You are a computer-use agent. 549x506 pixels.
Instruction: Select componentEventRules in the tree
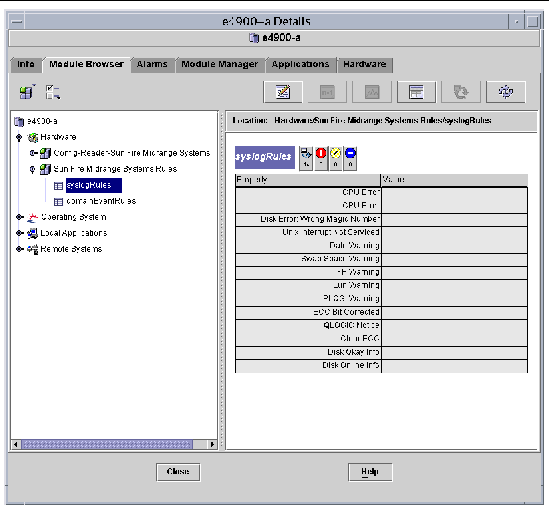point(101,201)
